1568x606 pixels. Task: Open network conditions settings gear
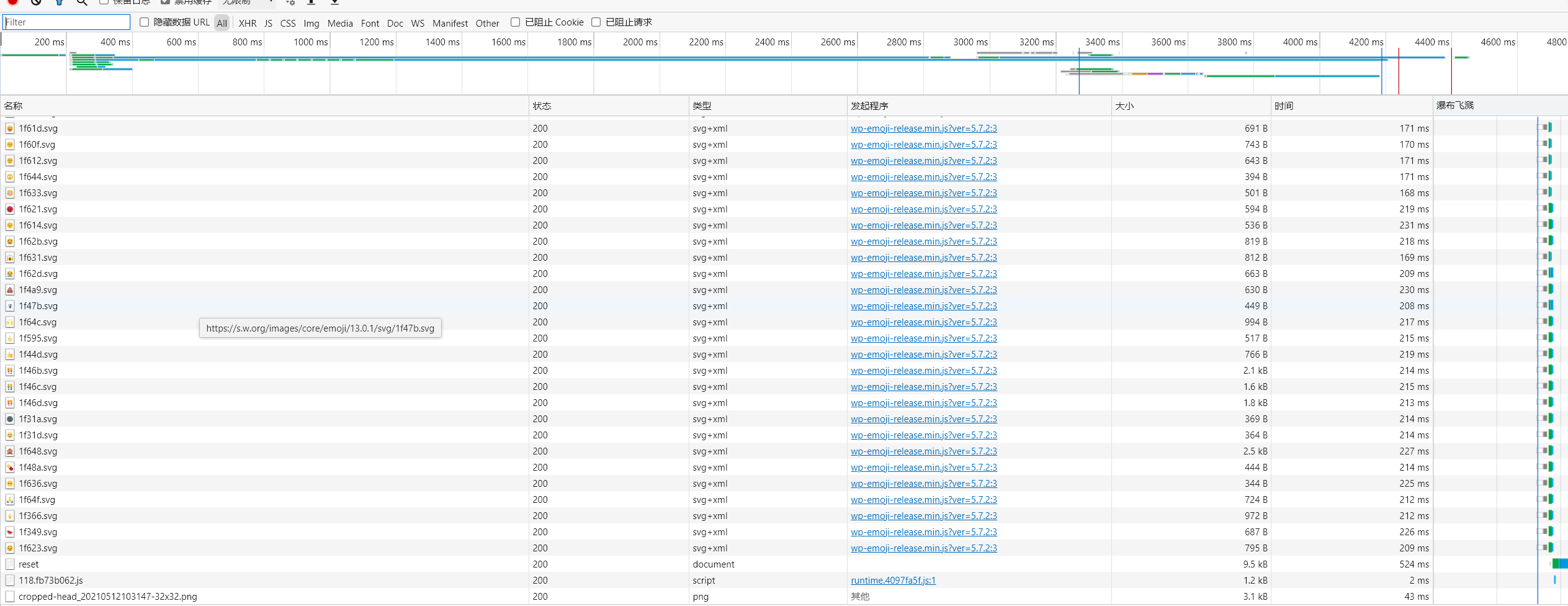[289, 3]
